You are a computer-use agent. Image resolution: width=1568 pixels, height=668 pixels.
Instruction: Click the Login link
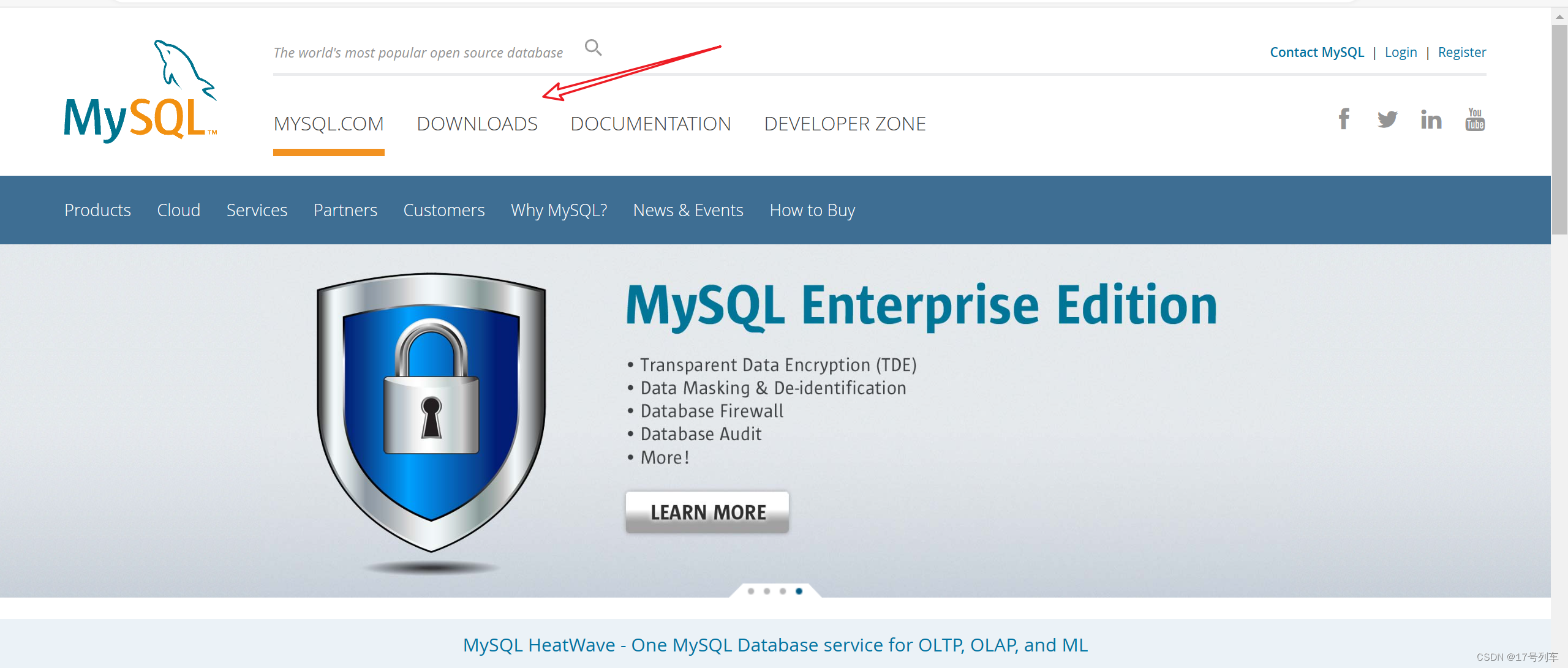click(x=1401, y=51)
